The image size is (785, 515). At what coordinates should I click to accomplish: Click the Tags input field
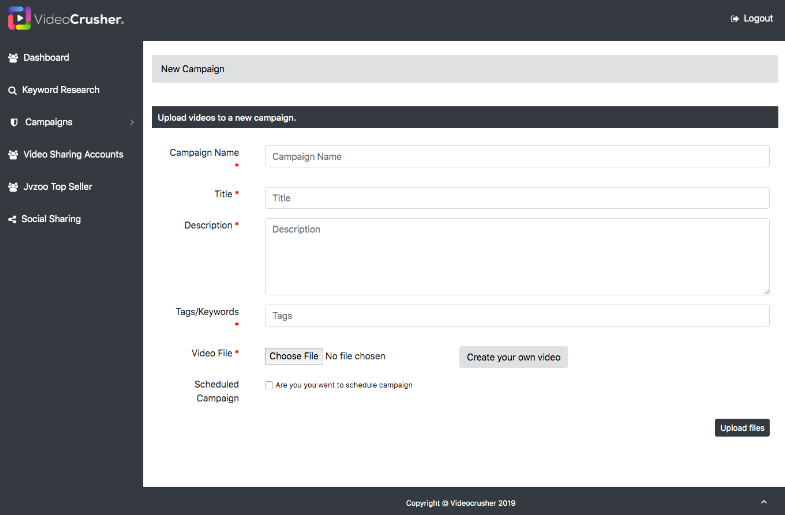pyautogui.click(x=517, y=316)
